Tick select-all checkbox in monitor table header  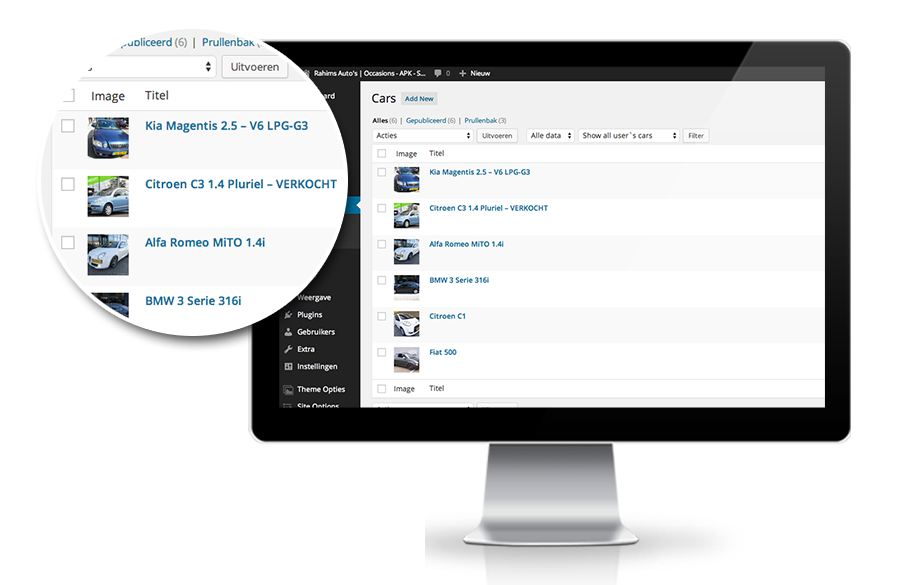(382, 153)
